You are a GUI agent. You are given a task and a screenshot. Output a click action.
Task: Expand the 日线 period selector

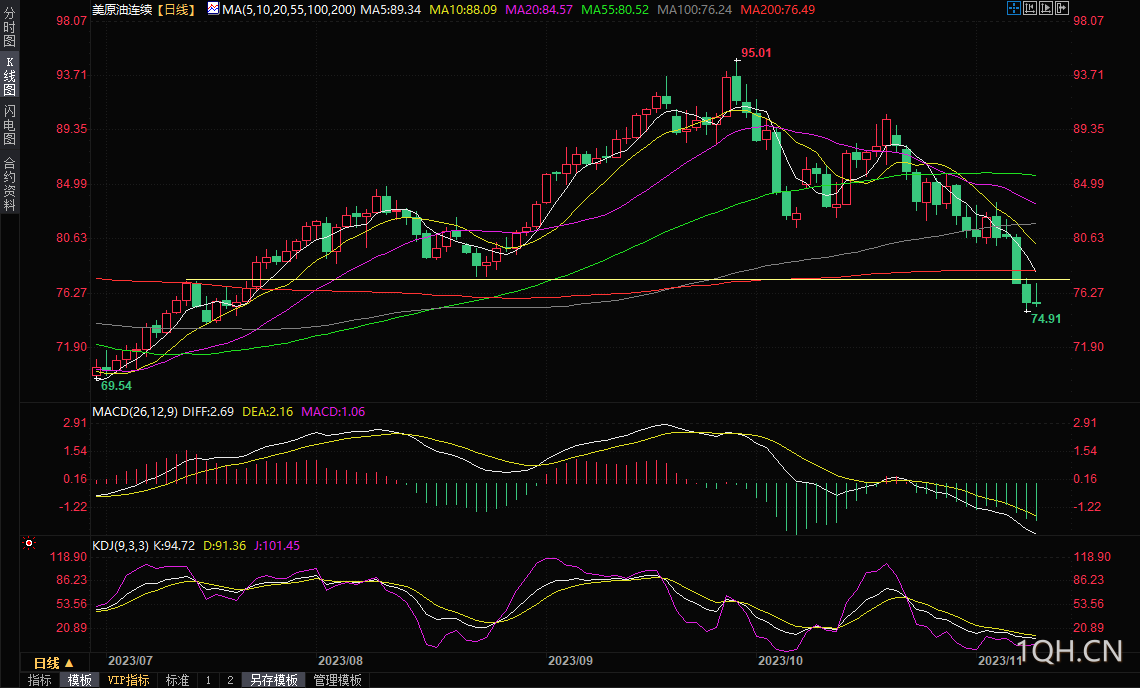click(x=53, y=663)
